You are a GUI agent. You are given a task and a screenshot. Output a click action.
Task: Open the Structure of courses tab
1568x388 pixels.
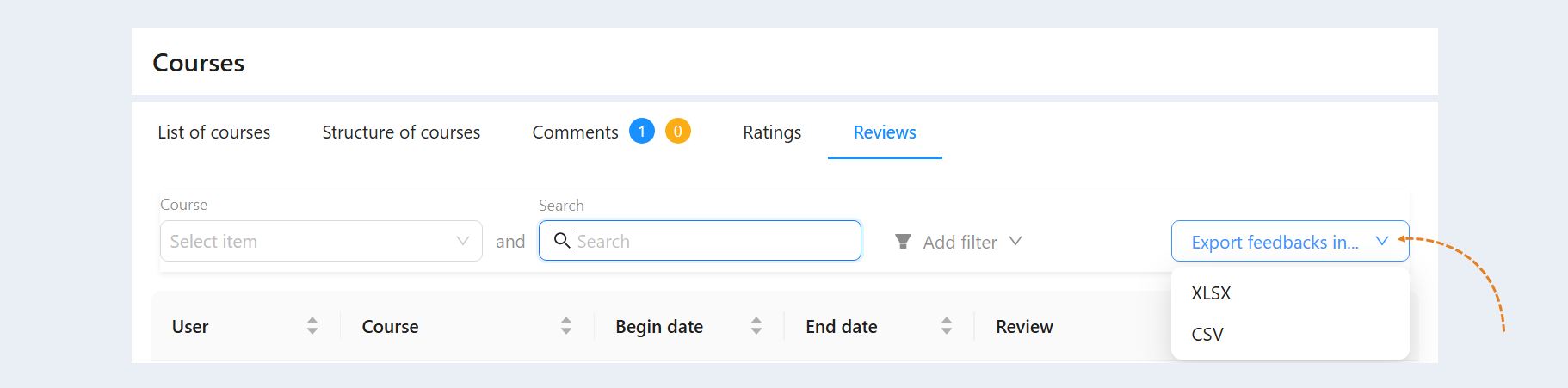(401, 132)
